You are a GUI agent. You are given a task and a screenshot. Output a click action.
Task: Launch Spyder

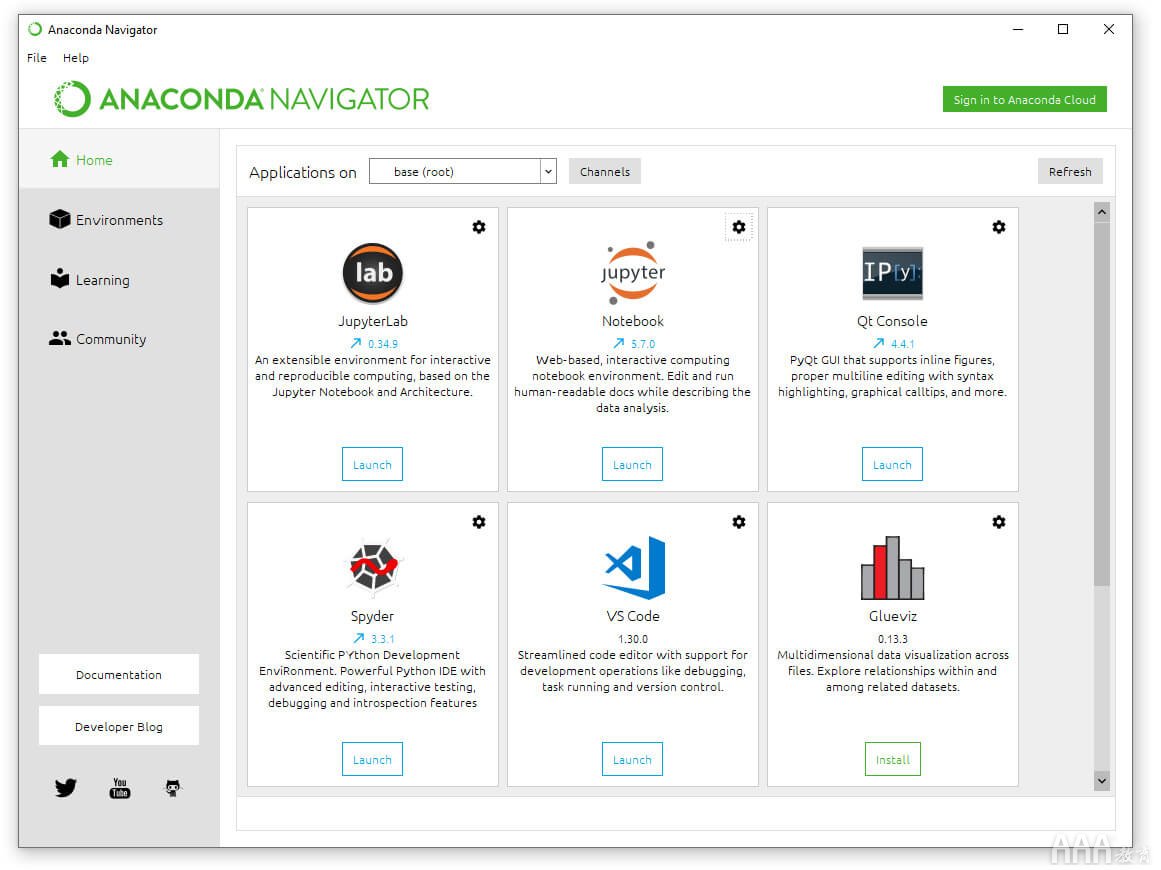coord(372,759)
